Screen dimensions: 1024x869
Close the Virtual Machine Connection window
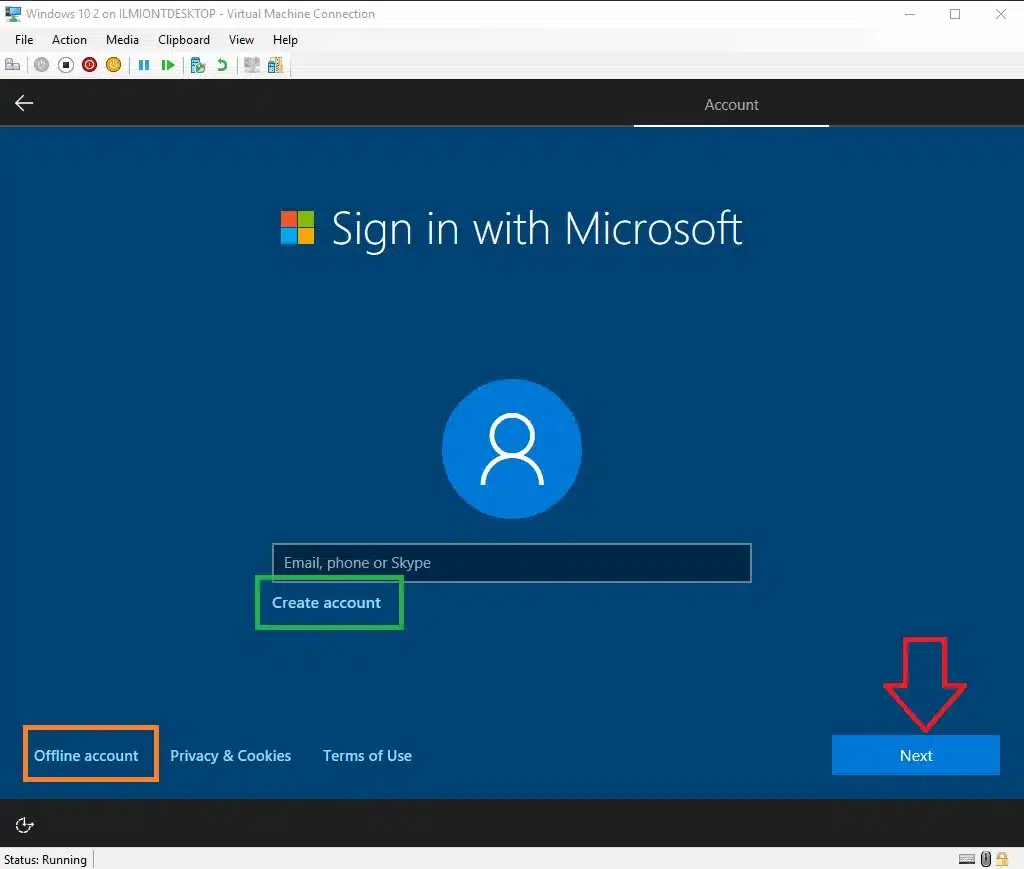(x=1000, y=14)
